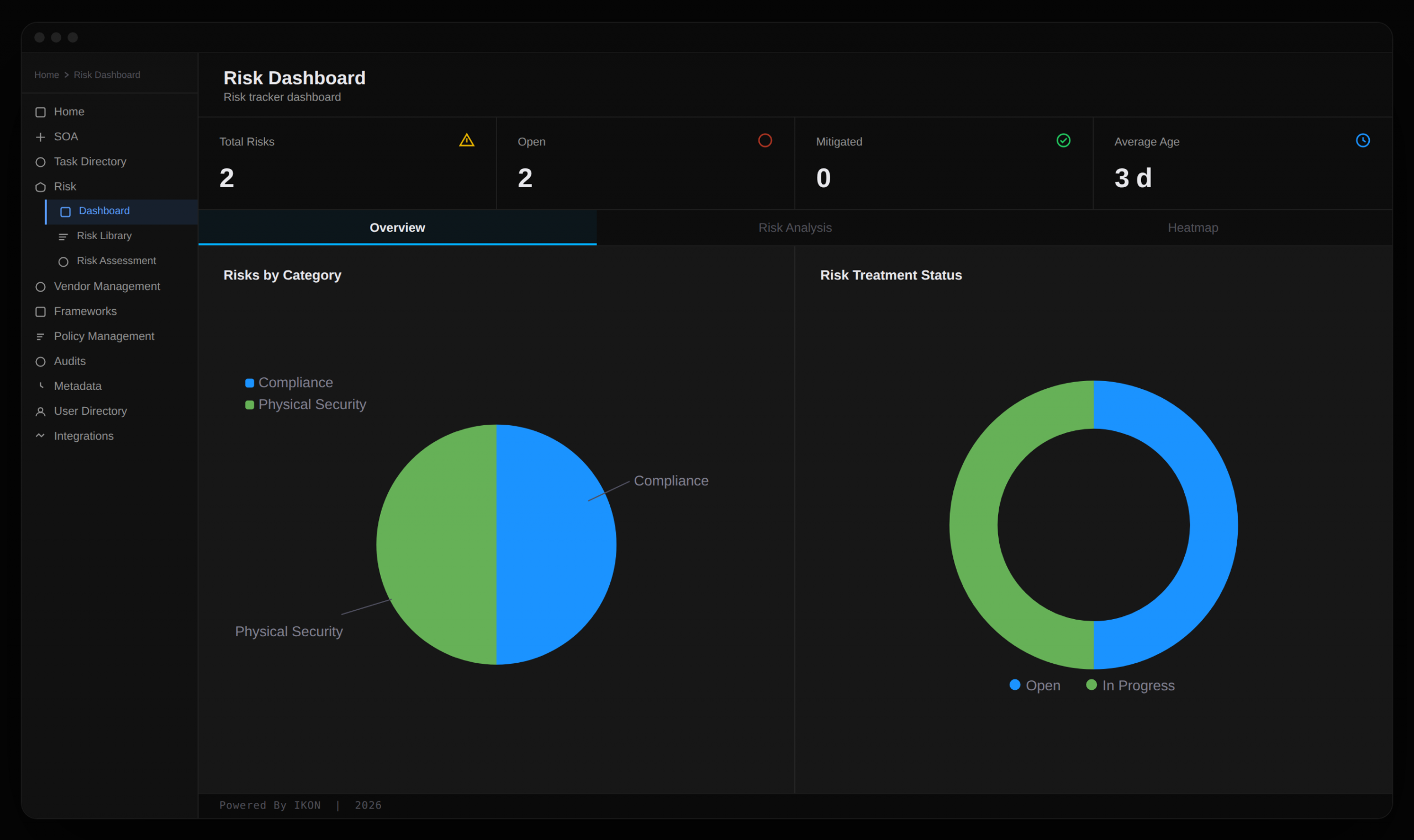This screenshot has width=1414, height=840.
Task: Click the red circle icon on Open card
Action: coord(765,140)
